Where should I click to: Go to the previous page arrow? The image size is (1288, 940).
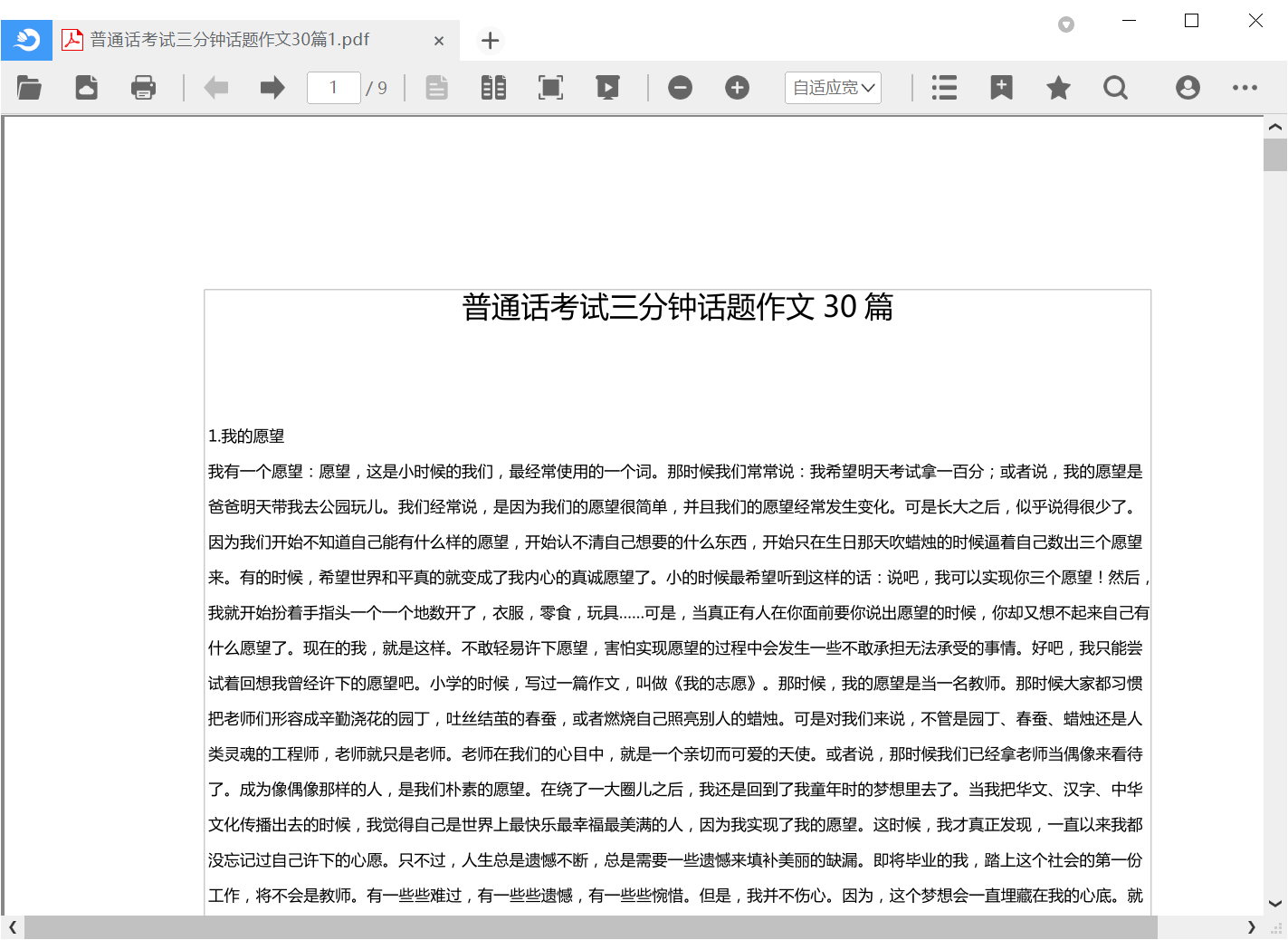click(x=215, y=88)
